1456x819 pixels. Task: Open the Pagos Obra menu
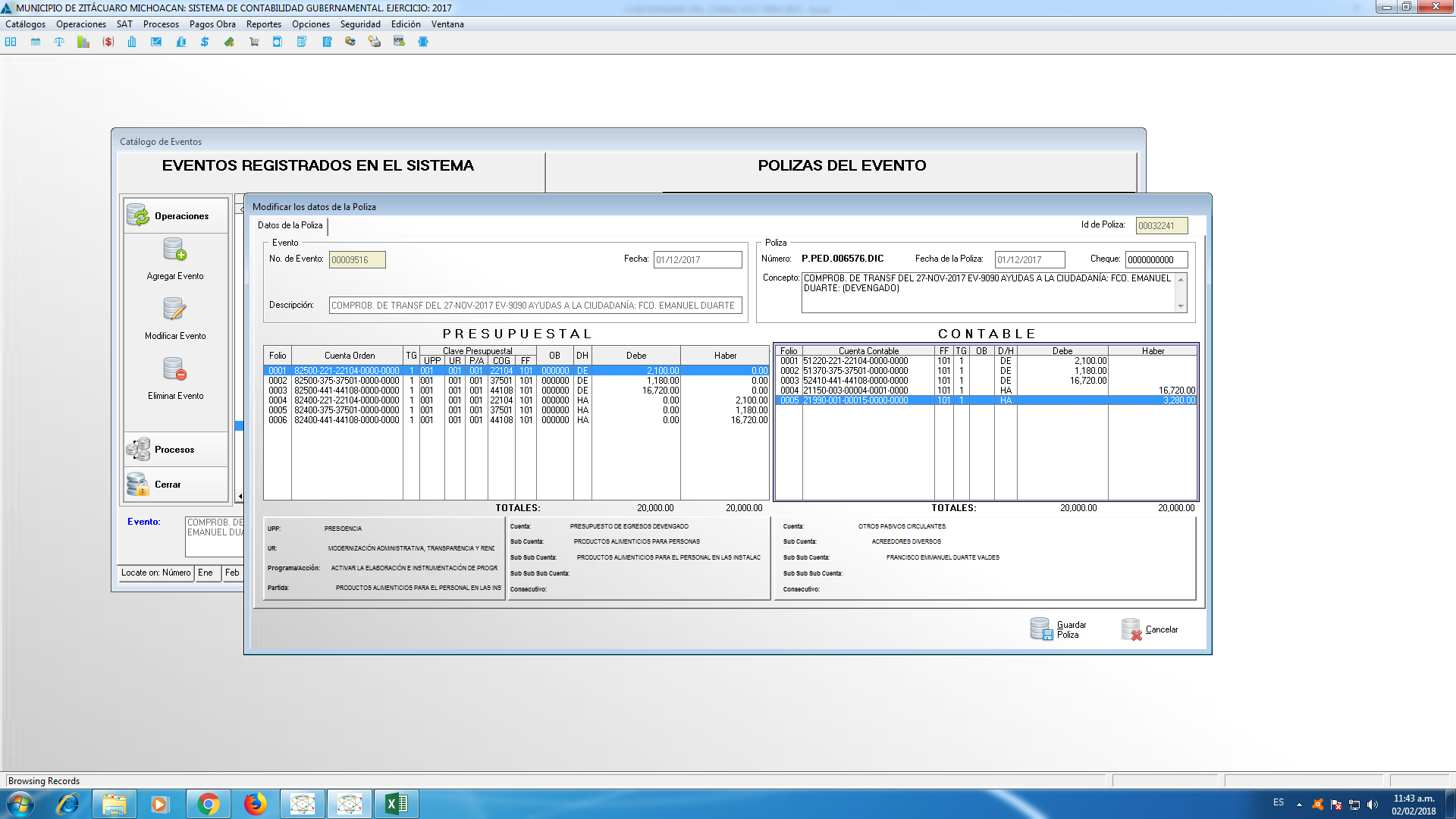pyautogui.click(x=212, y=24)
